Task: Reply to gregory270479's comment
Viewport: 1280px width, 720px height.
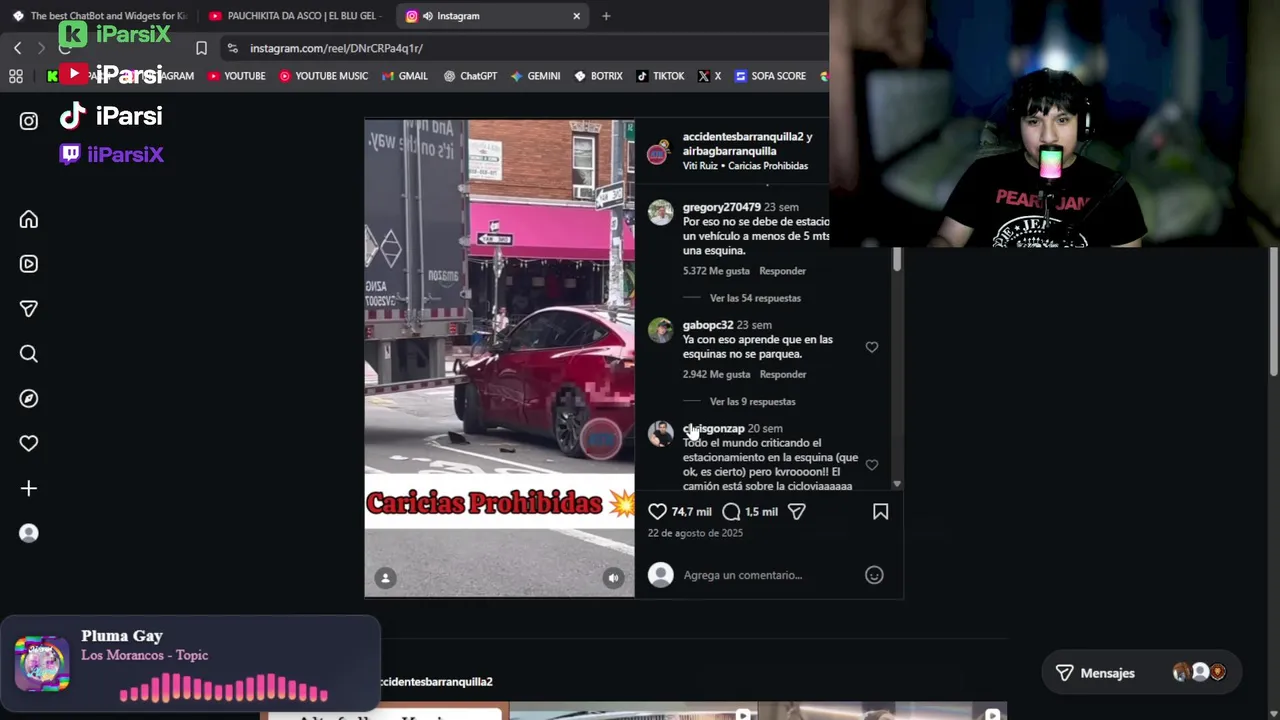Action: click(x=782, y=271)
